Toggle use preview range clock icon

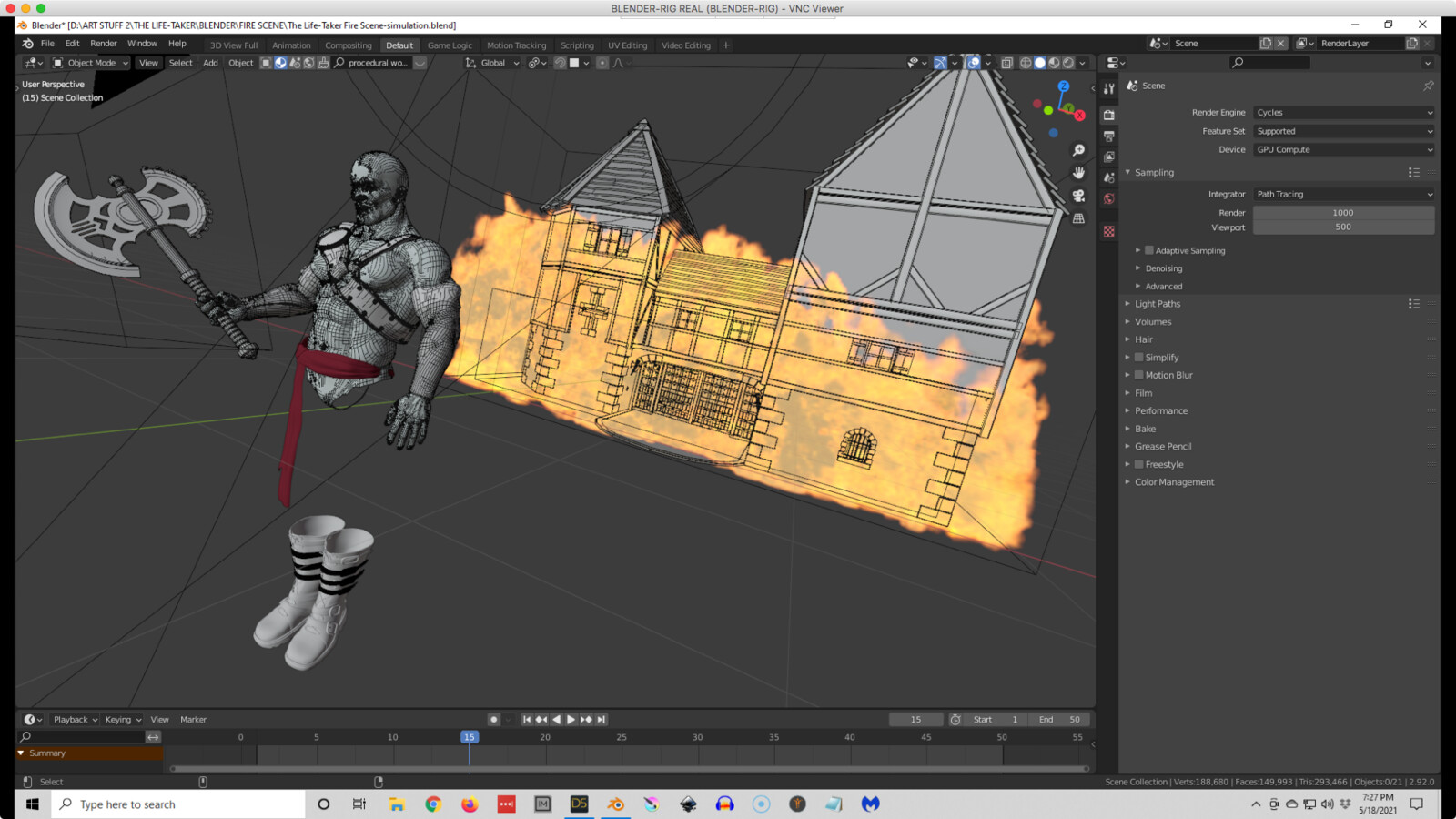955,720
